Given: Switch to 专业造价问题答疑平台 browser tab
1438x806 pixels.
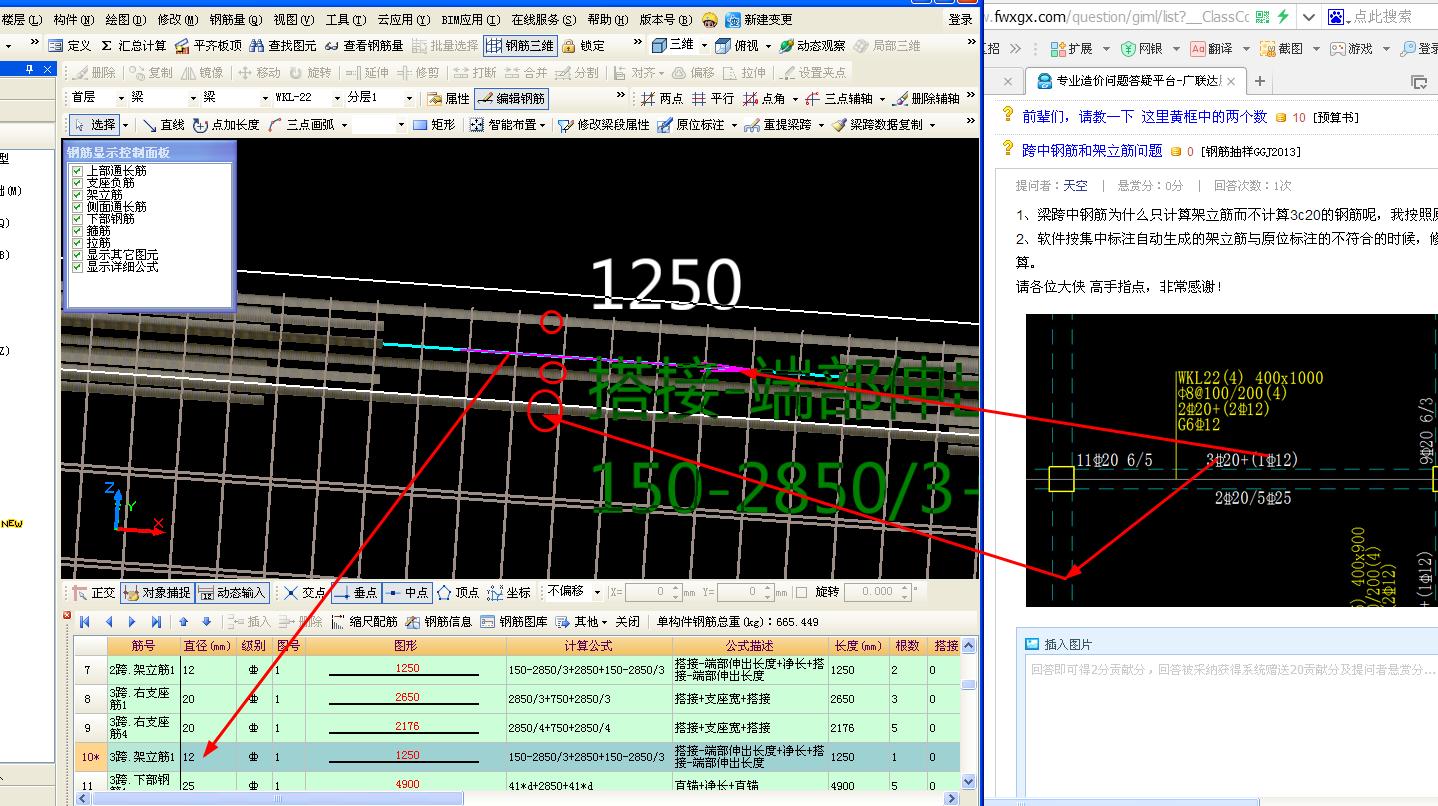Looking at the screenshot, I should coord(1135,81).
